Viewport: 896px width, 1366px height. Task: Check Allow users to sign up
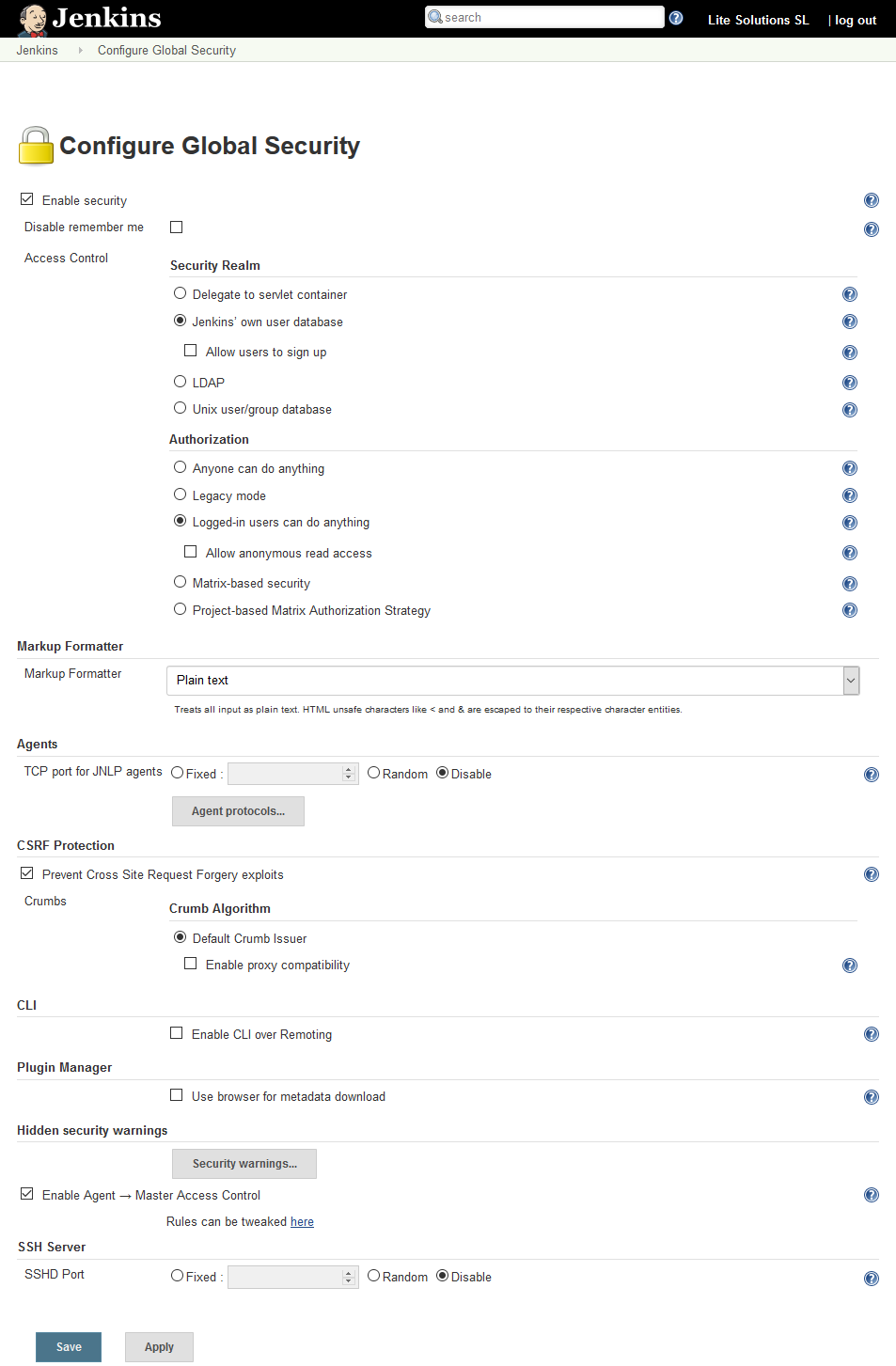tap(191, 351)
